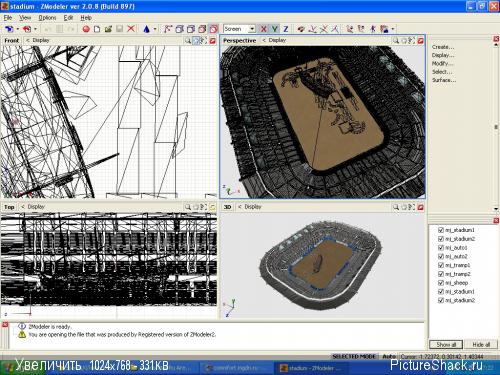Click the Auto indicator in status bar
This screenshot has width=500, height=375.
[x=389, y=356]
